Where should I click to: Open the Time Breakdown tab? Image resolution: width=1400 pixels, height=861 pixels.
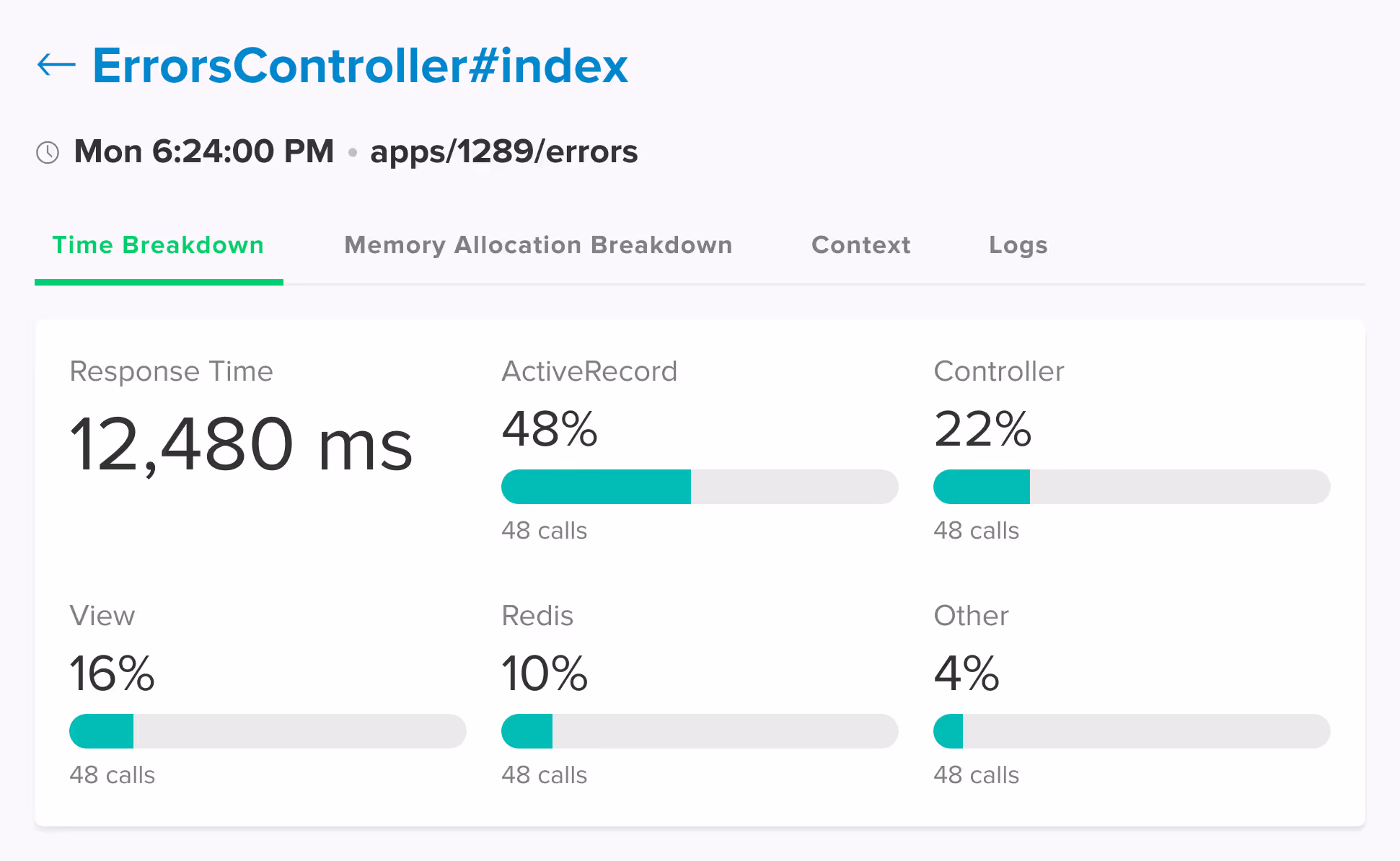(x=158, y=245)
